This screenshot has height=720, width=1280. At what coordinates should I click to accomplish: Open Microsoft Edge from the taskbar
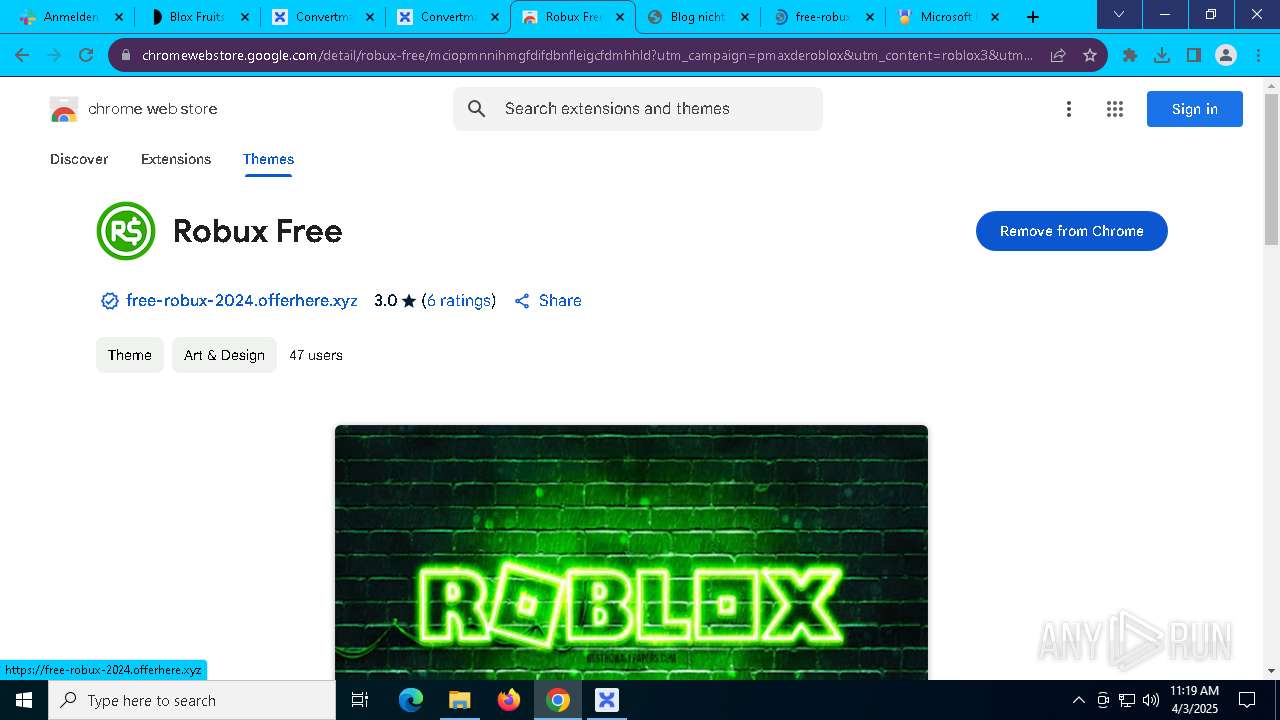[x=411, y=700]
